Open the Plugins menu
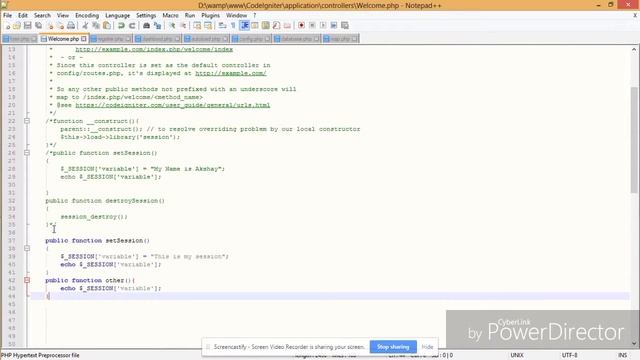Viewport: 640px width, 360px height. point(210,15)
